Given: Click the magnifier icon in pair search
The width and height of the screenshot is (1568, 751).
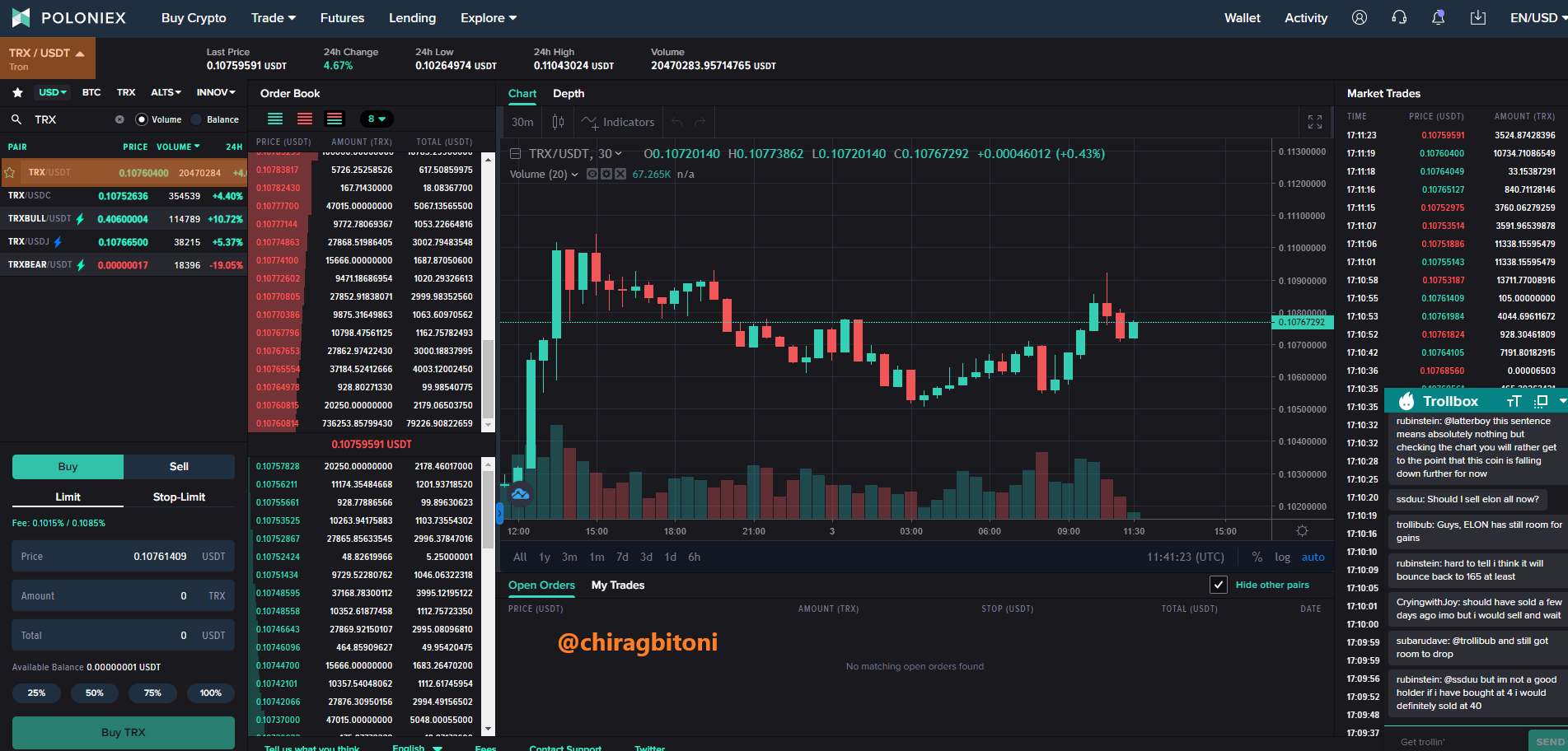Looking at the screenshot, I should tap(16, 119).
